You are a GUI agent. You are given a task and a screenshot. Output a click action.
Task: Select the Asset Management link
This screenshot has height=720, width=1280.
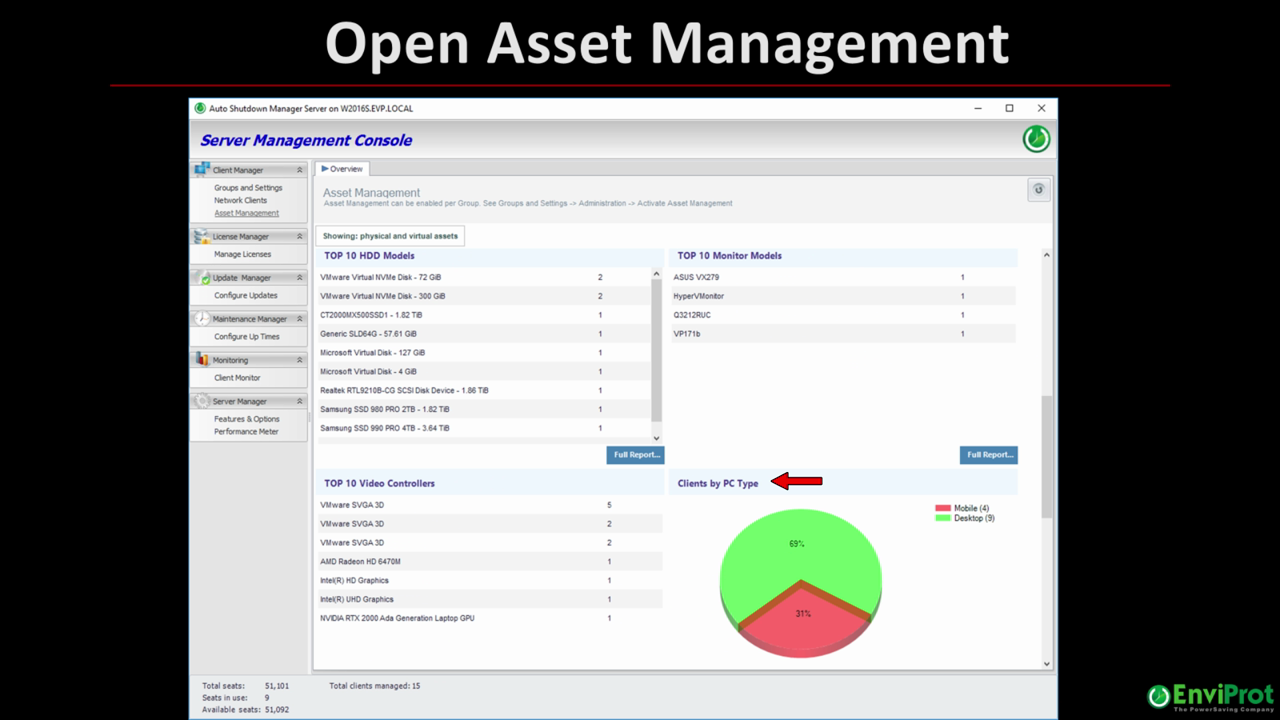click(246, 213)
